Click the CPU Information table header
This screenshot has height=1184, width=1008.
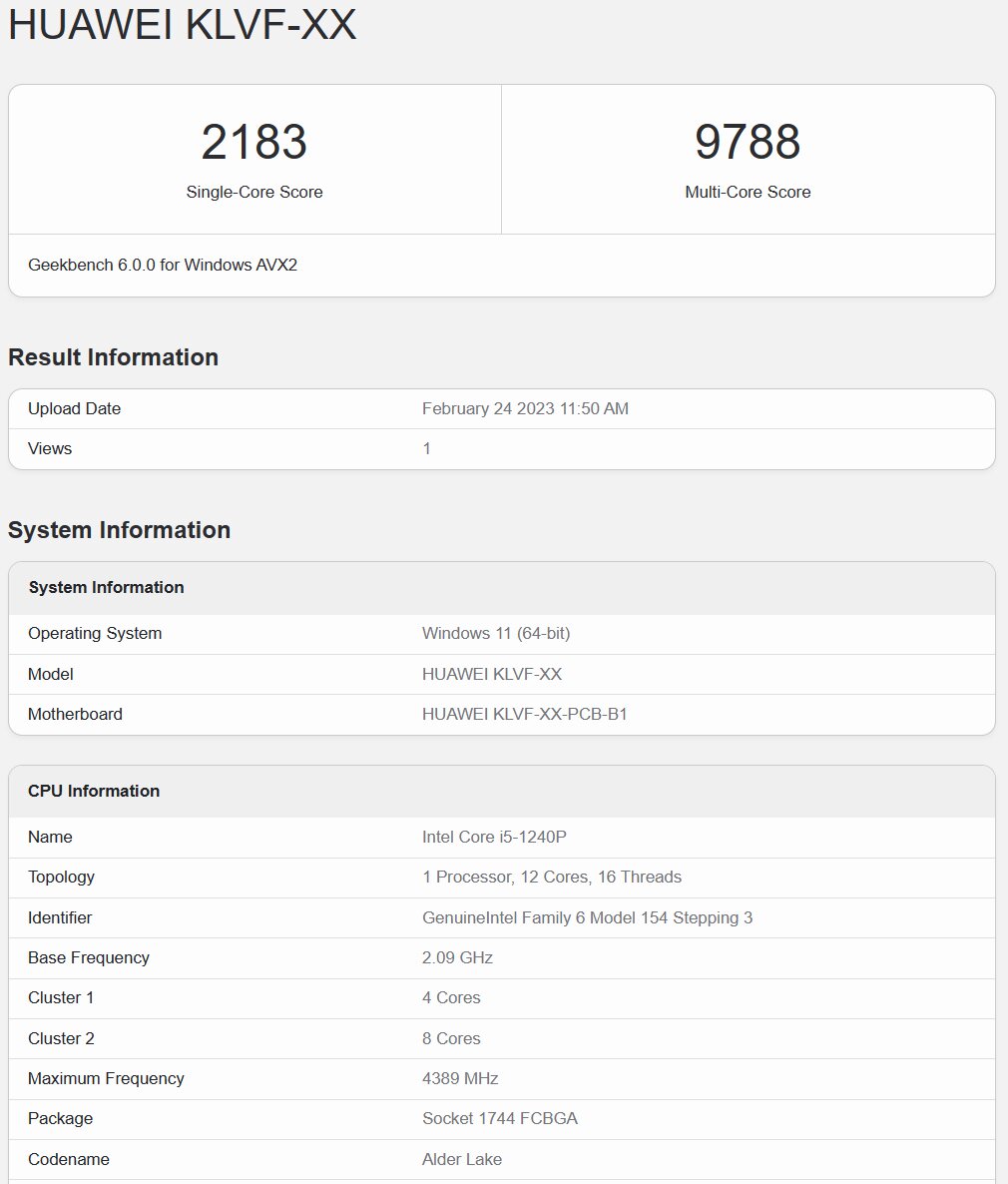point(94,791)
